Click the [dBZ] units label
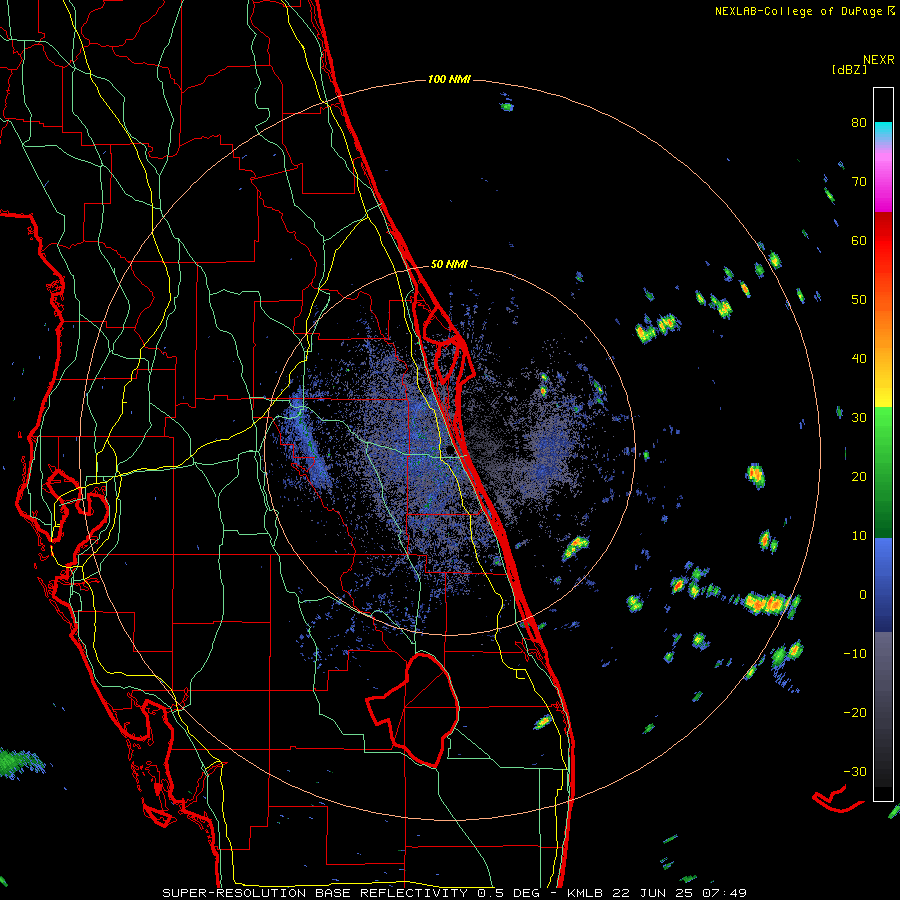 (849, 69)
